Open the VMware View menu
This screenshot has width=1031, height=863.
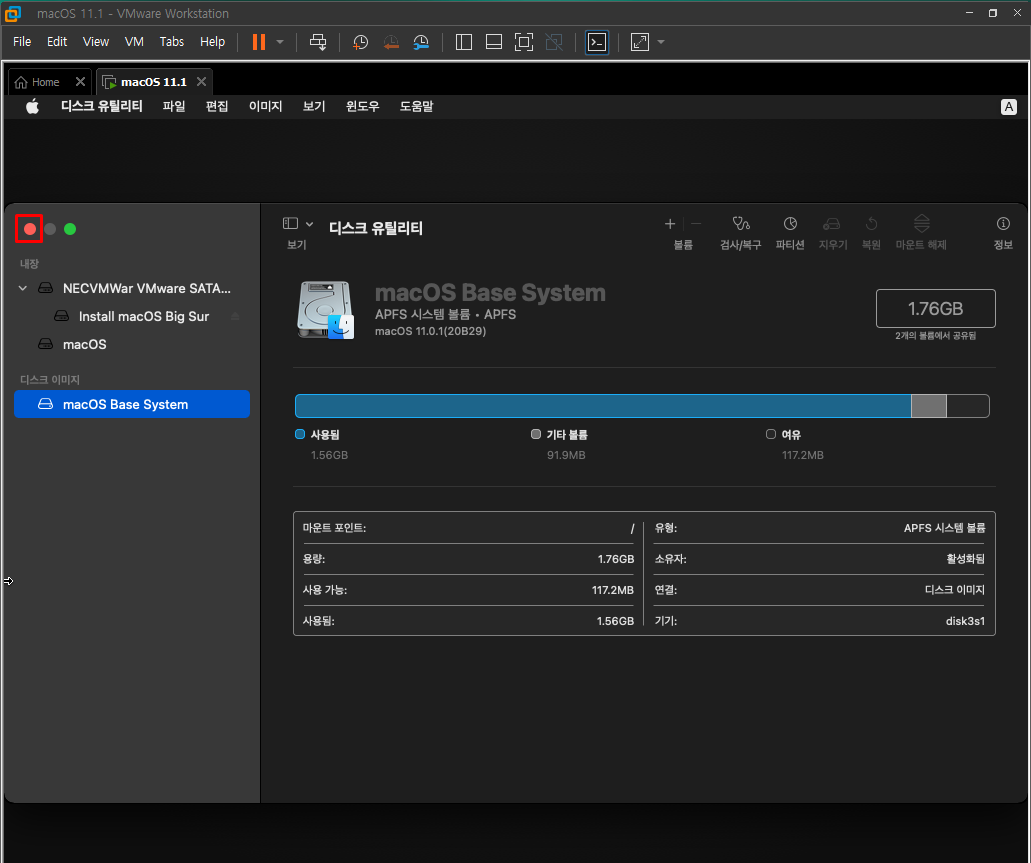click(95, 41)
